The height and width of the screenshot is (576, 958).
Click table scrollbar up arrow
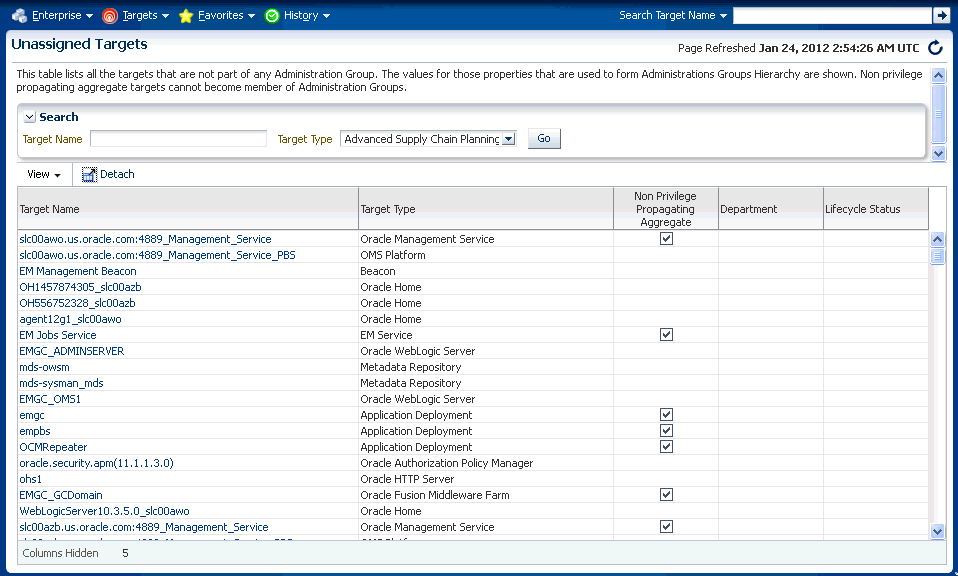pyautogui.click(x=938, y=239)
